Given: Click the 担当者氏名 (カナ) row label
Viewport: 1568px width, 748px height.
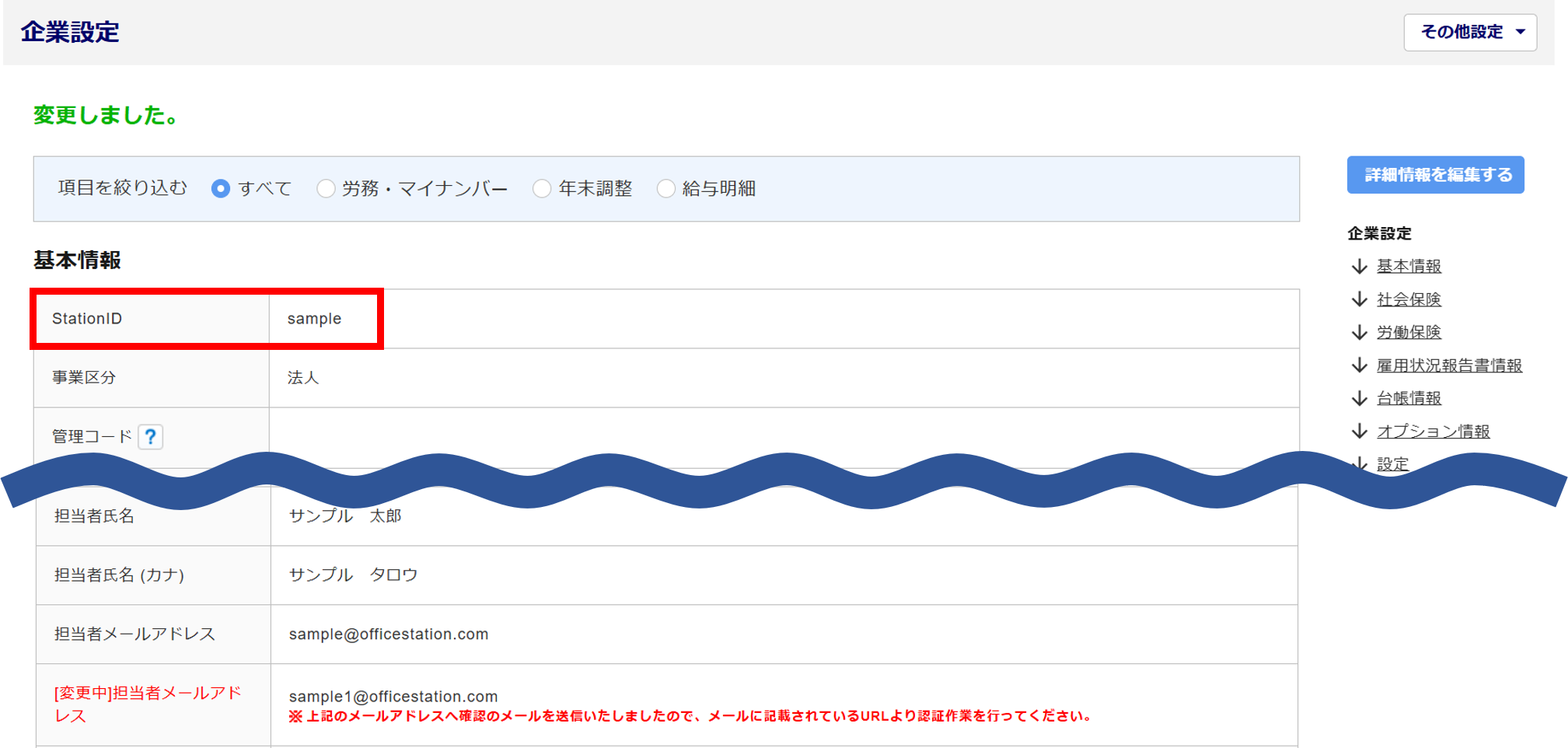Looking at the screenshot, I should point(119,575).
